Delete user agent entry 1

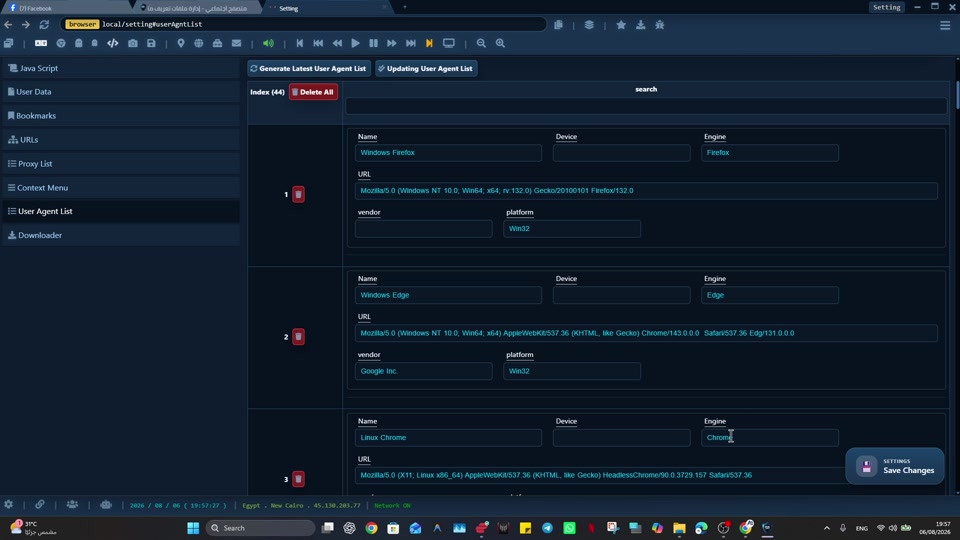coord(298,195)
